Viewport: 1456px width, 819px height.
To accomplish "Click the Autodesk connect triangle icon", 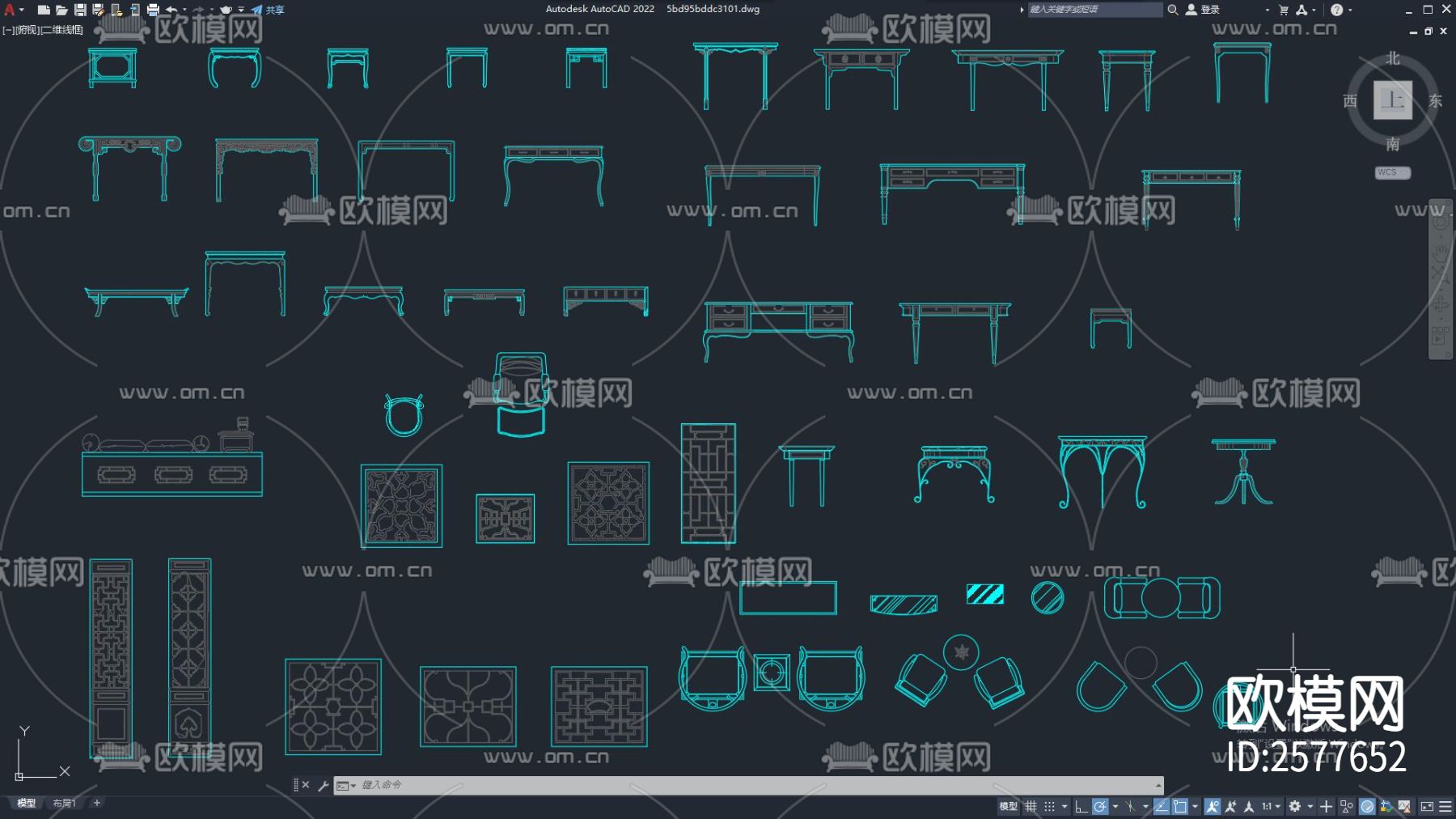I will click(1301, 10).
